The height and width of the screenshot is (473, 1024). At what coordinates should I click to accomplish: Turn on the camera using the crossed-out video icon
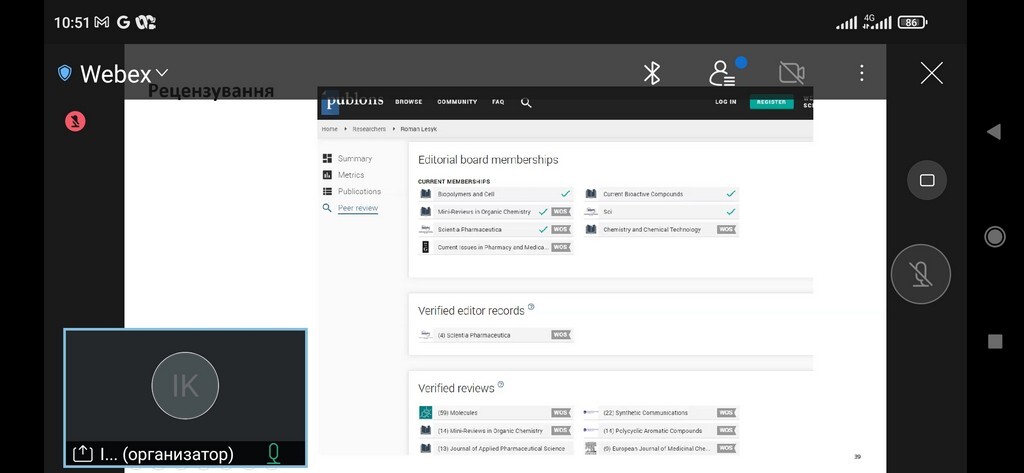pos(792,73)
